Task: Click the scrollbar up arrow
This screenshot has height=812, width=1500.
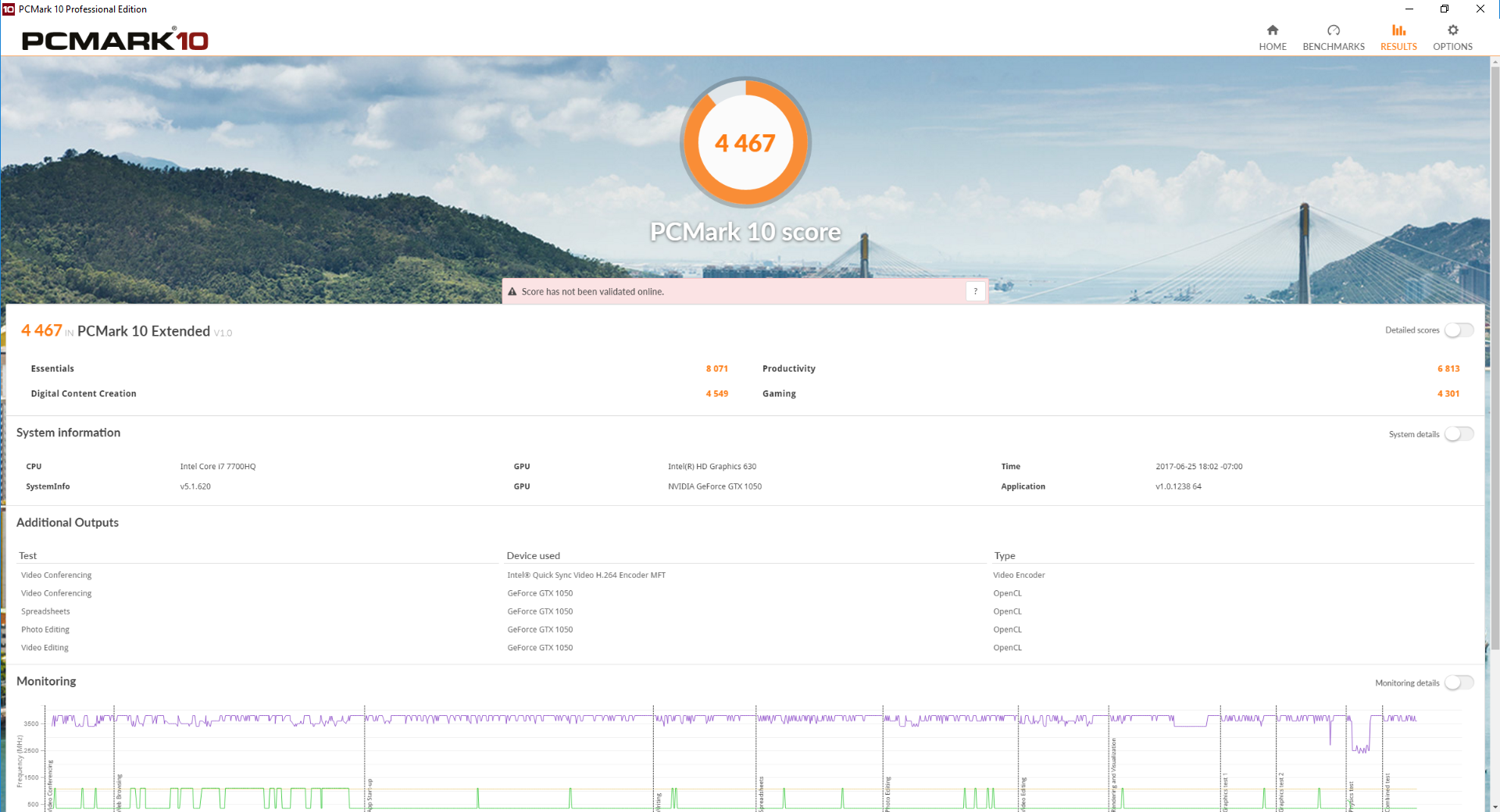Action: point(1495,62)
